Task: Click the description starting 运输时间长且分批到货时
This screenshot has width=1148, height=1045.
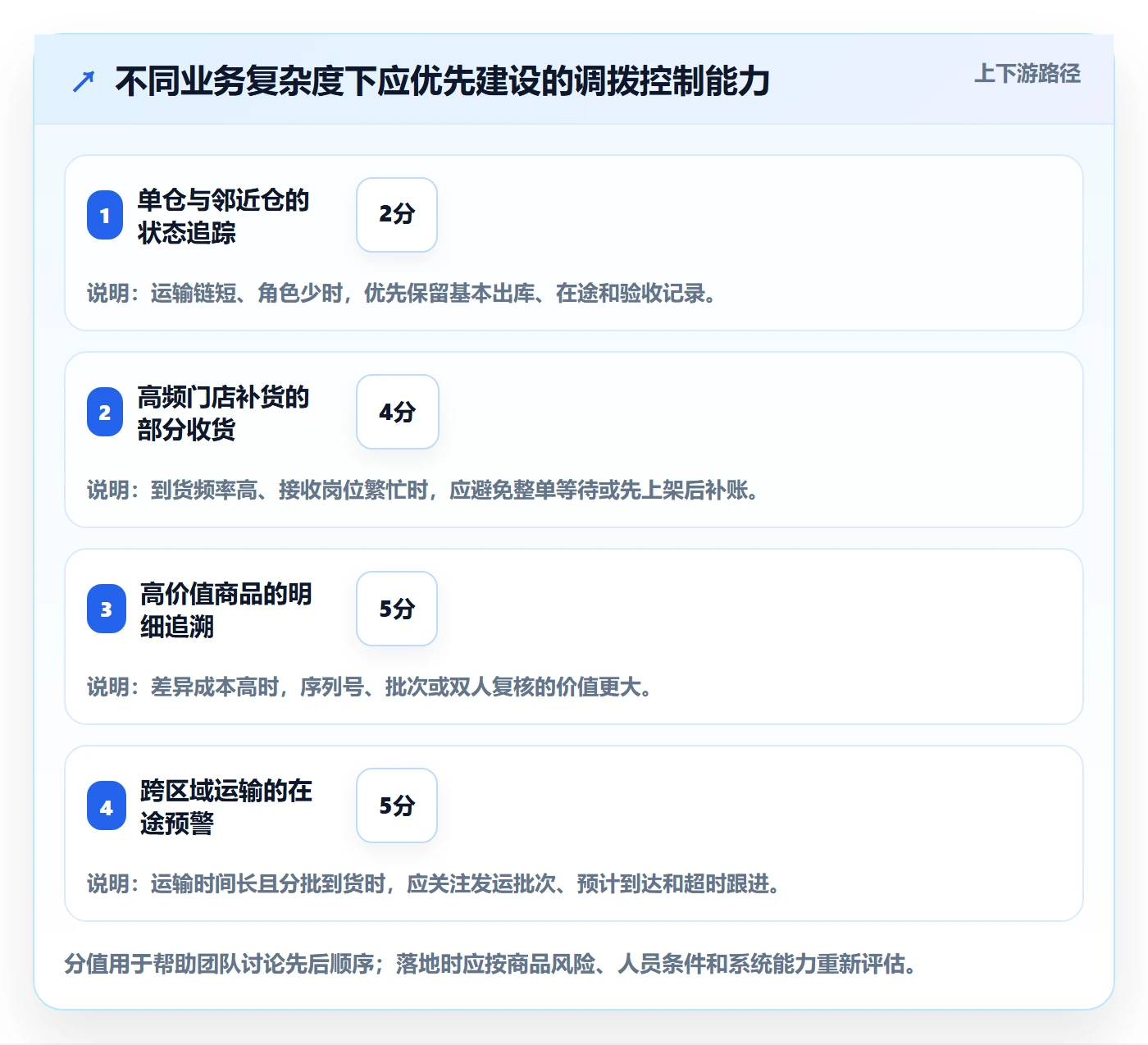Action: click(x=434, y=883)
